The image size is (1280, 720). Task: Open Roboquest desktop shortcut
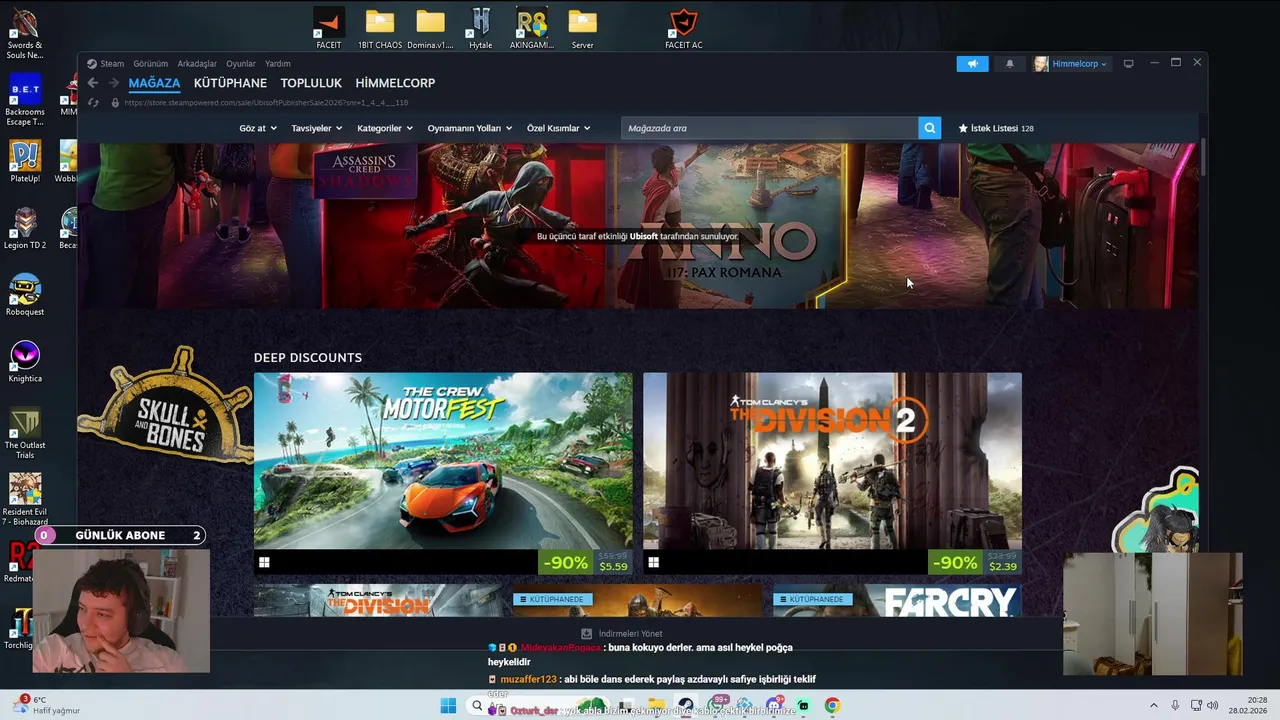pyautogui.click(x=25, y=295)
